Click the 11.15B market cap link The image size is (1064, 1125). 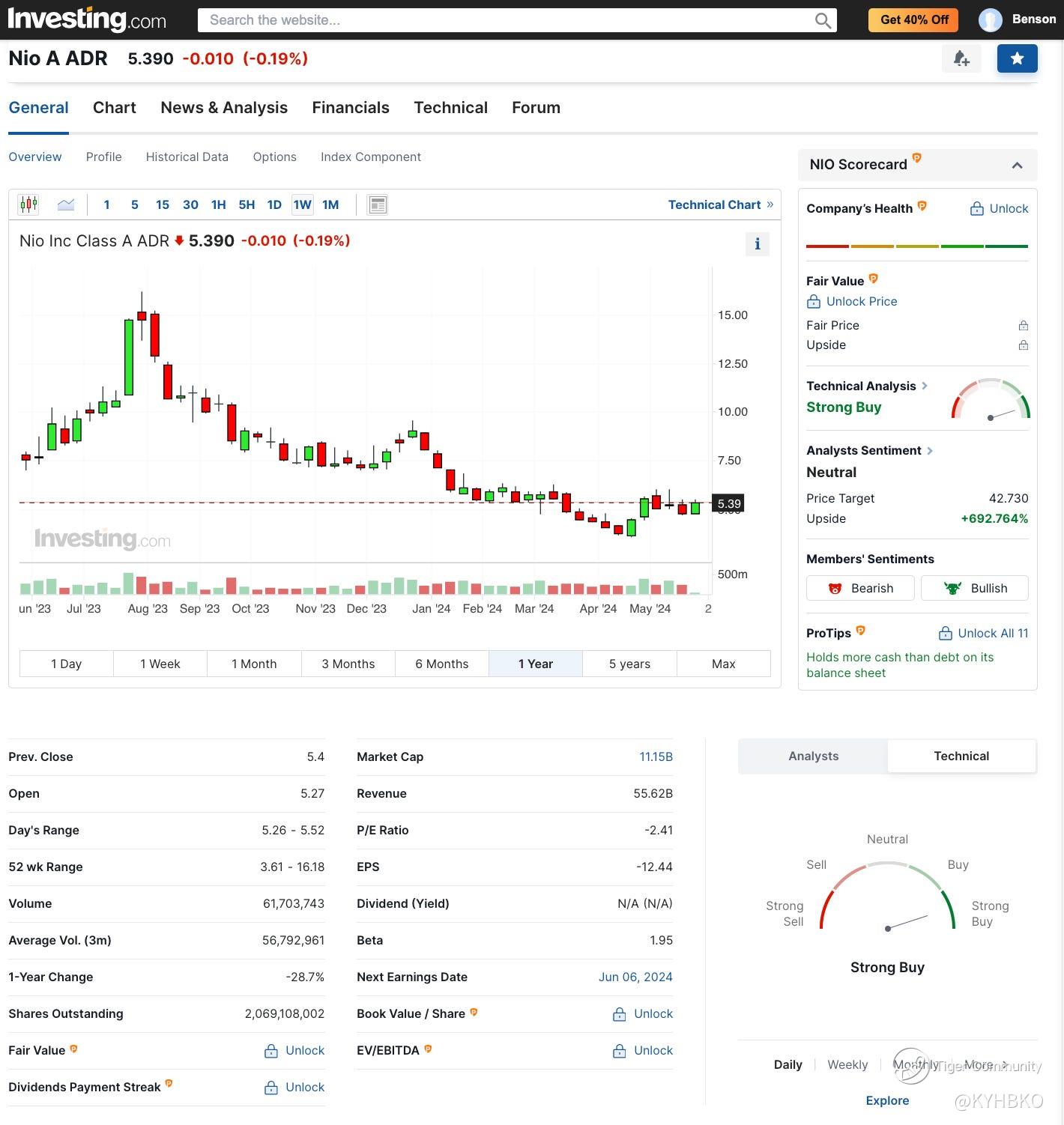[x=656, y=756]
